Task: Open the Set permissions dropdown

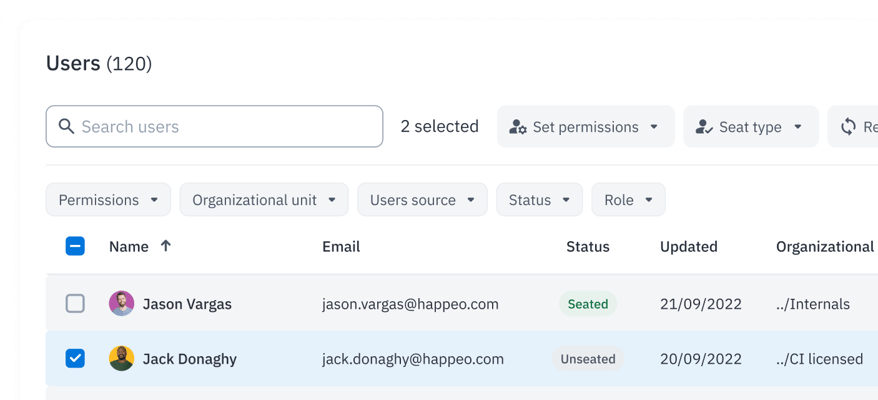Action: click(585, 127)
